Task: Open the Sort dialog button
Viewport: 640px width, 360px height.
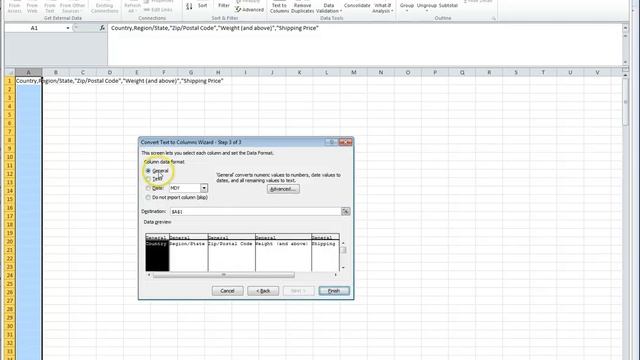Action: coord(202,5)
